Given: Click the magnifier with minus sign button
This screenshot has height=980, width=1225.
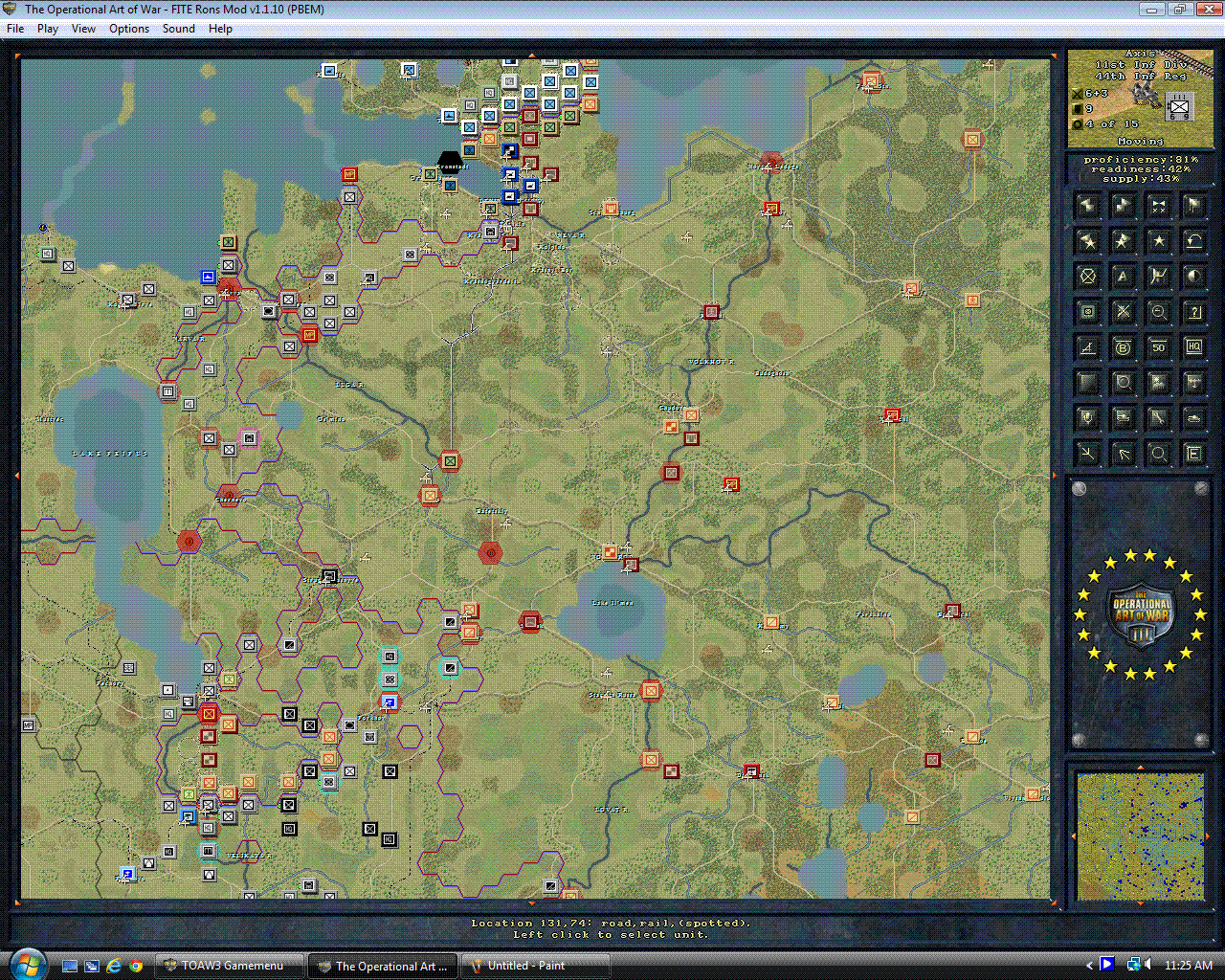Looking at the screenshot, I should 1158,312.
